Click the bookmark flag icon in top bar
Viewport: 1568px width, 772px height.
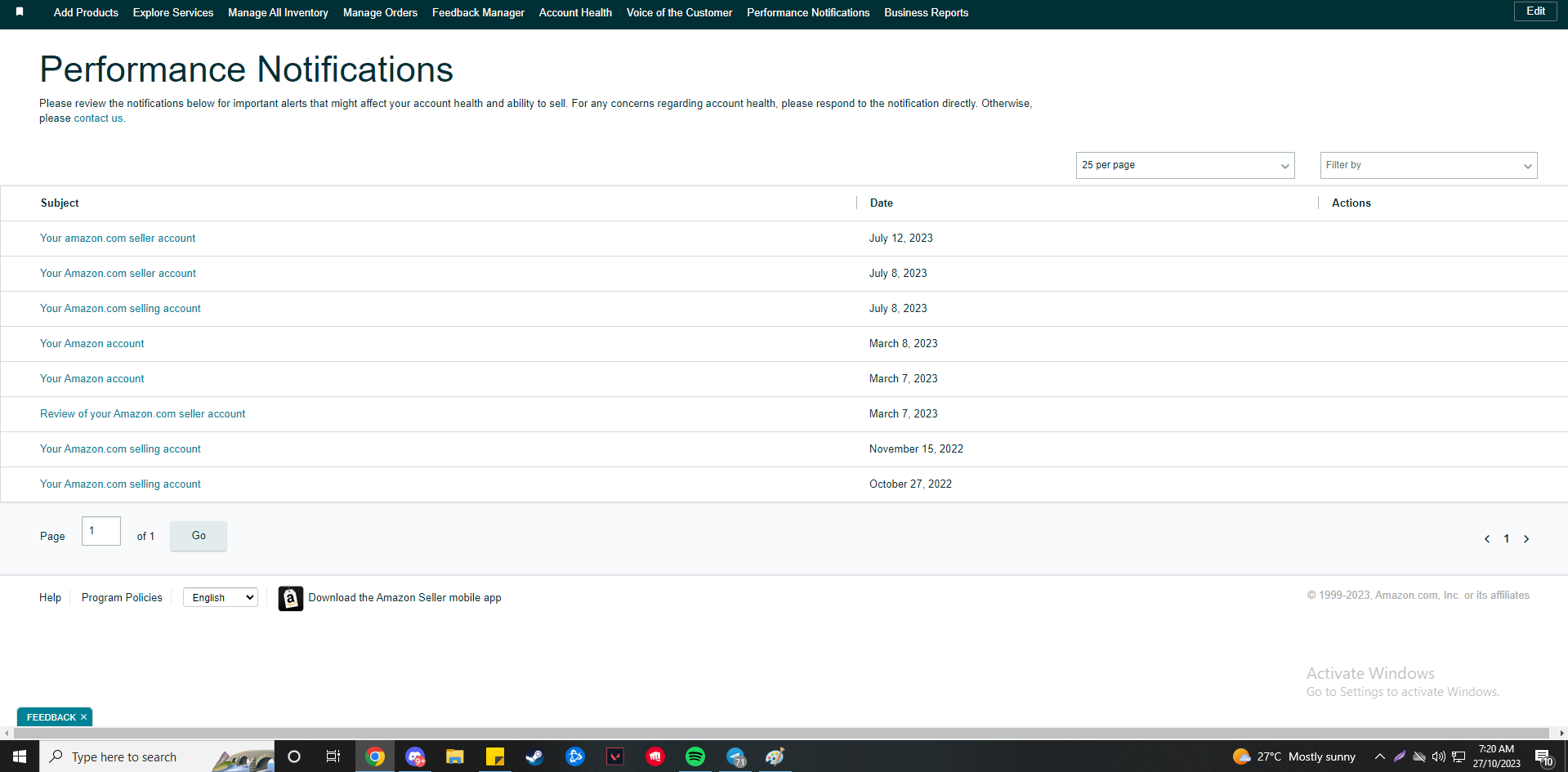click(x=20, y=12)
